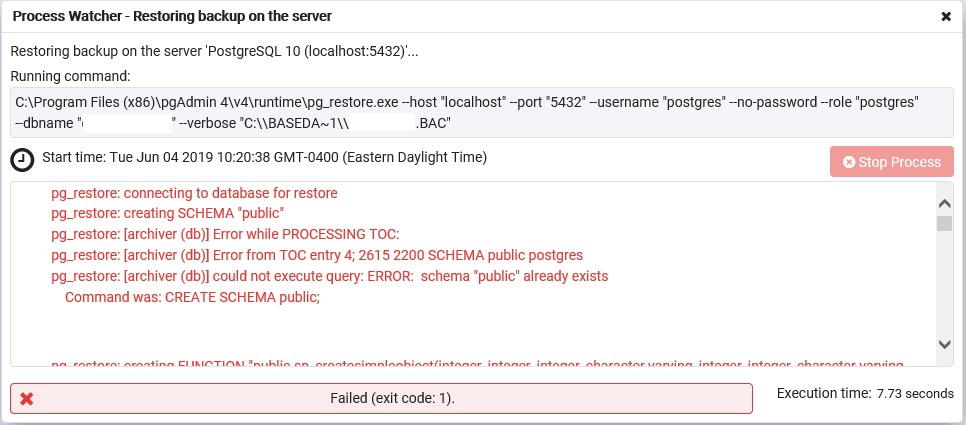Click the 'Command was: CREATE SCHEMA public;' line
Viewport: 966px width, 425px height.
click(x=192, y=297)
